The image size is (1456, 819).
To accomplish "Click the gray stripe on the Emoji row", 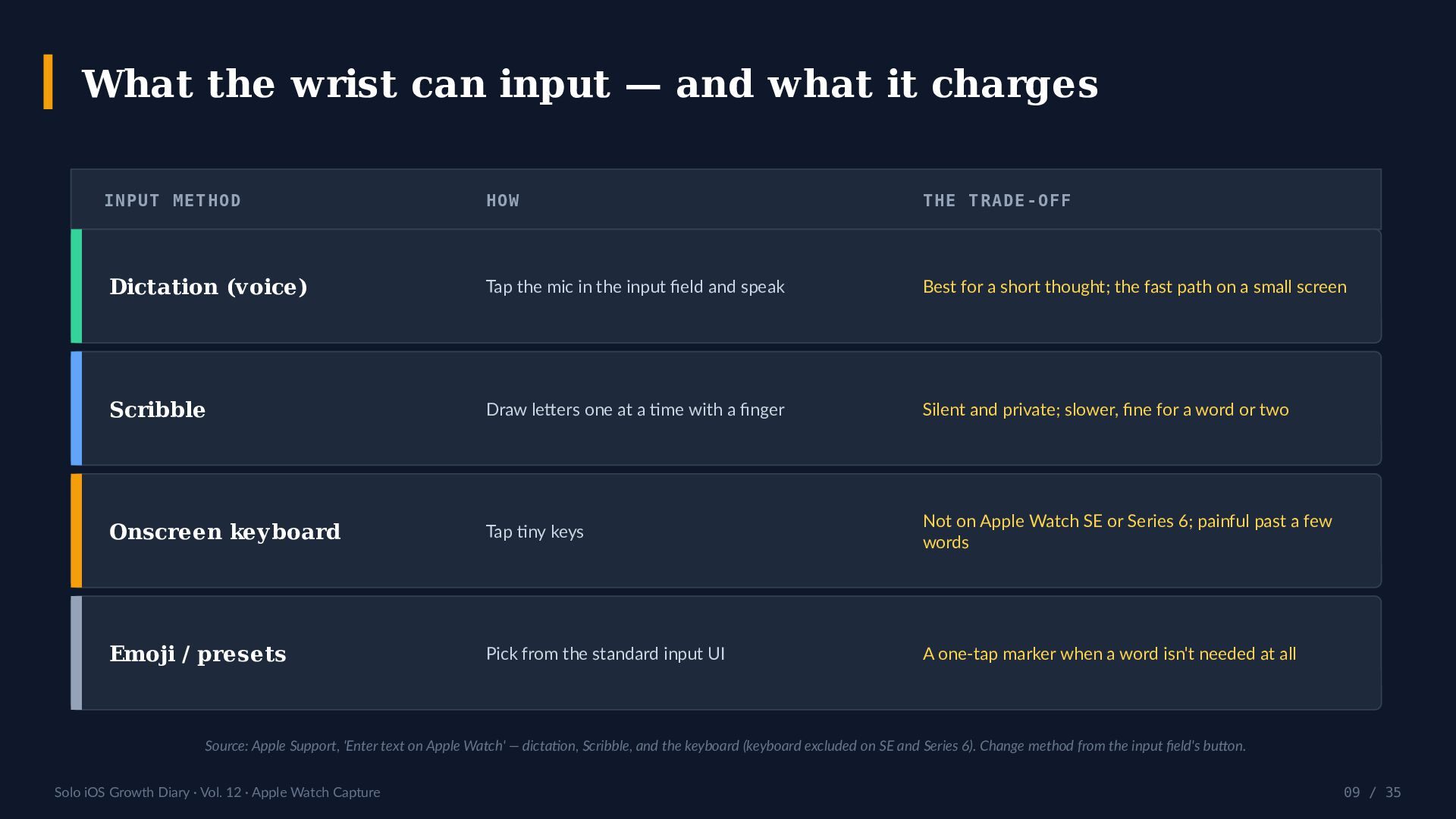I will point(76,653).
